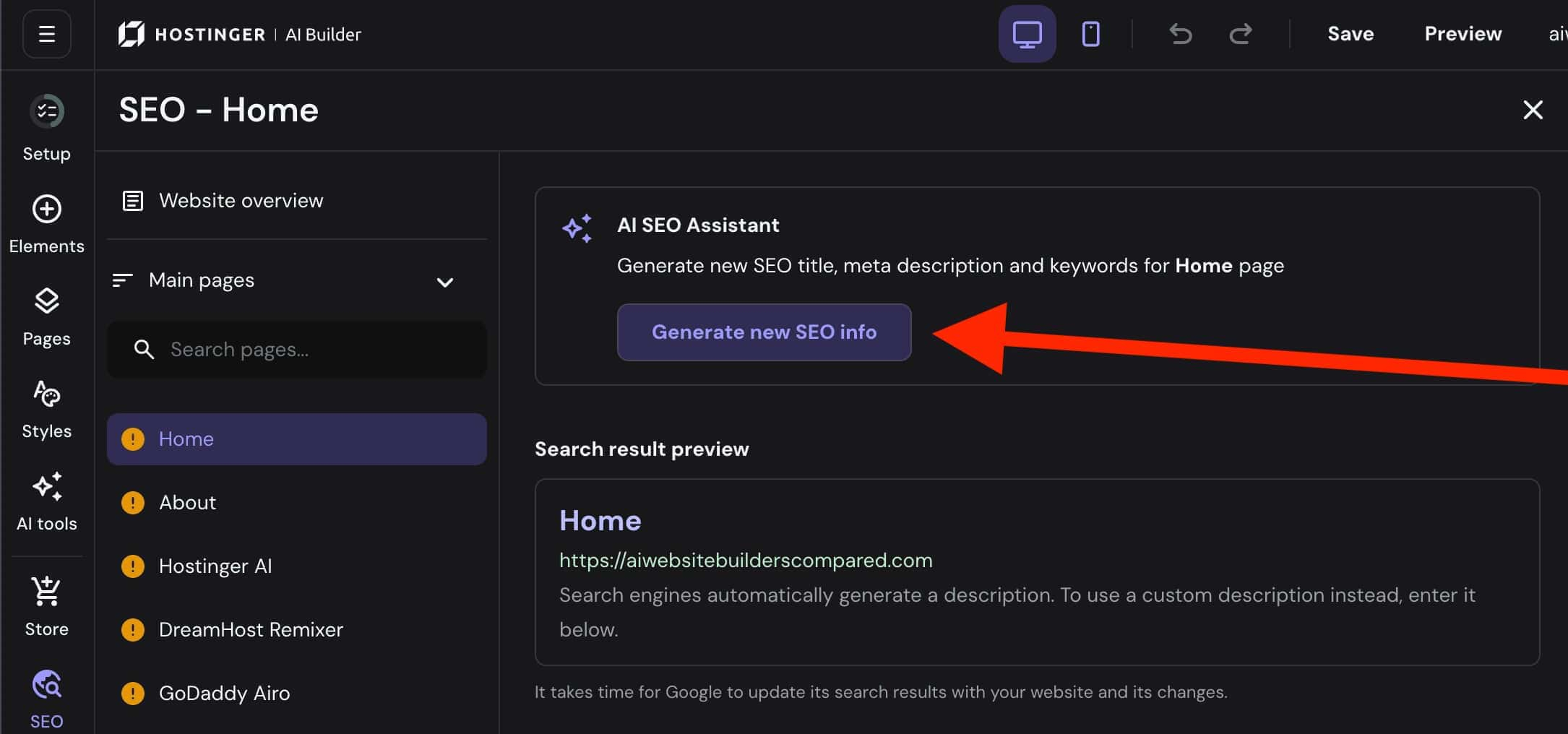1568x734 pixels.
Task: Close the SEO - Home panel
Action: coord(1533,110)
